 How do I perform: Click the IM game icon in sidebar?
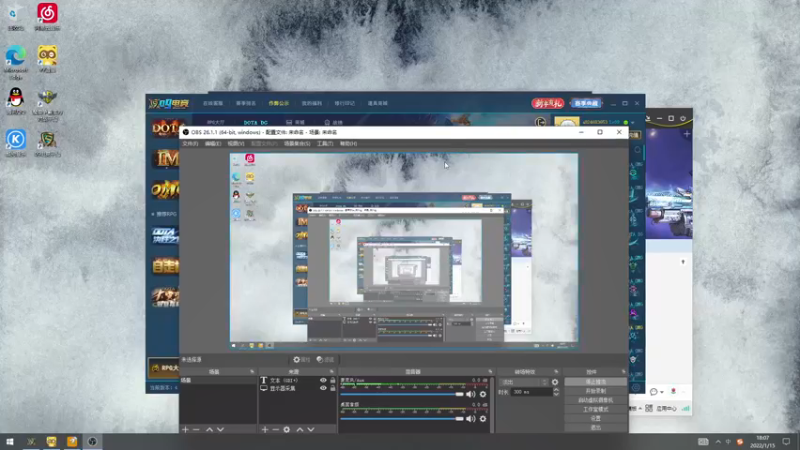coord(165,159)
